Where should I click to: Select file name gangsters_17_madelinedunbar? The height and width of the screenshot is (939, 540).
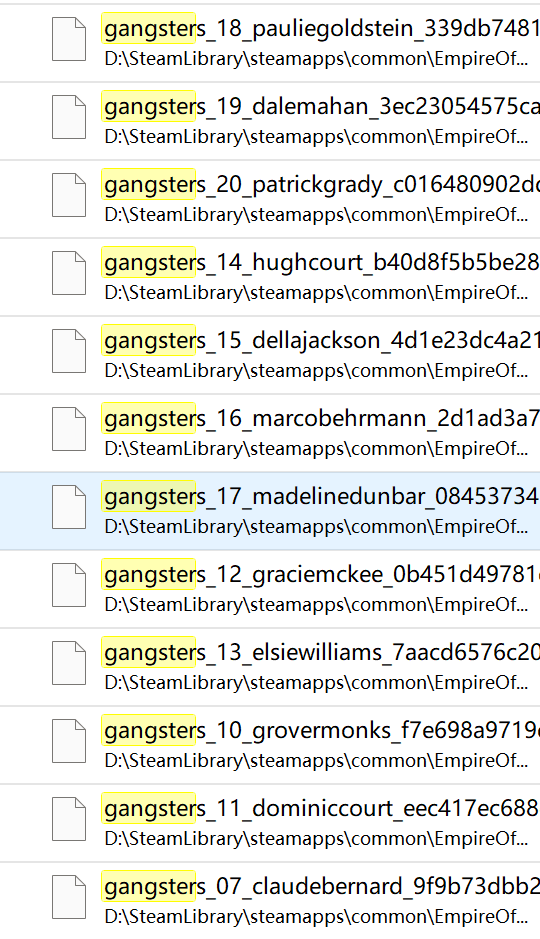coord(321,496)
